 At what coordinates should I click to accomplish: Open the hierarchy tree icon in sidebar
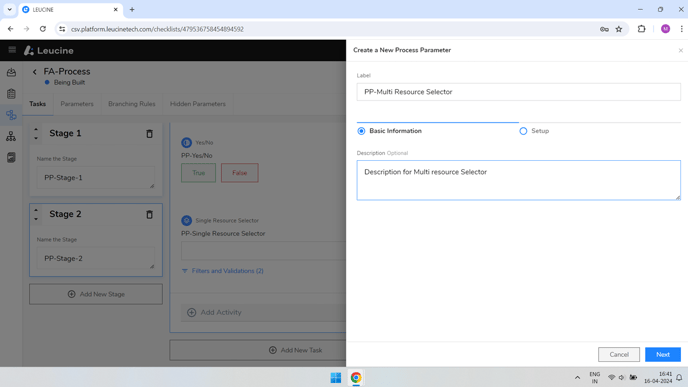(11, 136)
